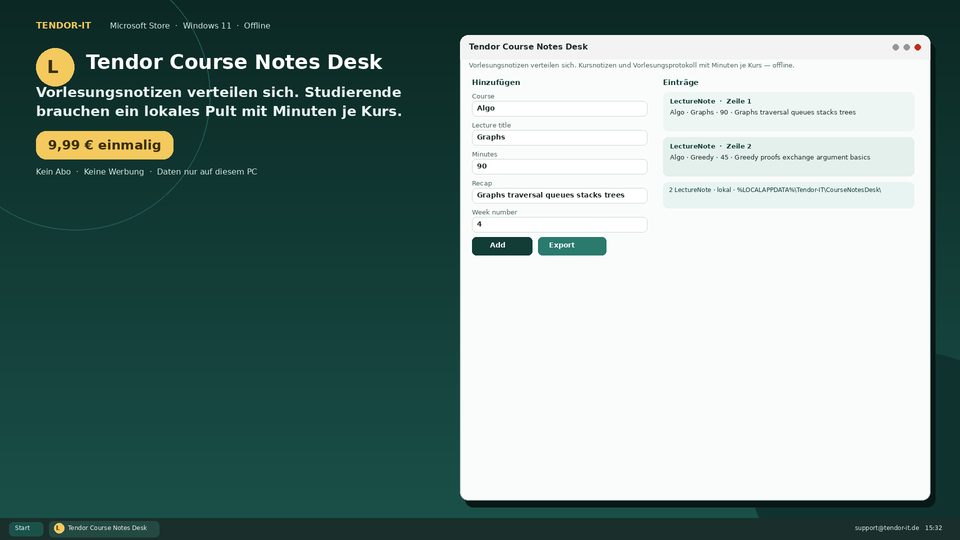The height and width of the screenshot is (540, 960).
Task: Open Tendor Course Notes Desk taskbar item
Action: [x=104, y=528]
